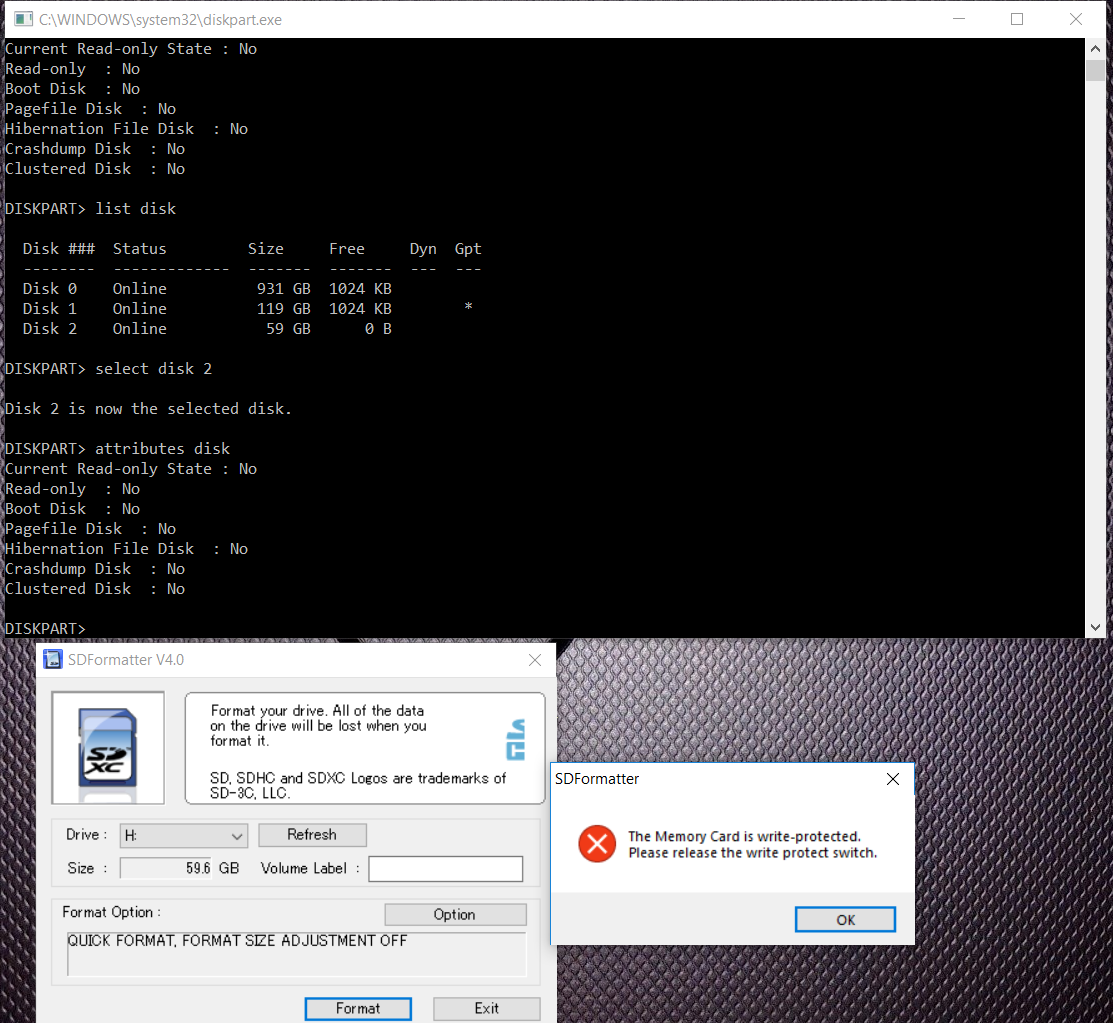Open the Drive dropdown showing H:
Screen dimensions: 1113x1023
point(184,836)
